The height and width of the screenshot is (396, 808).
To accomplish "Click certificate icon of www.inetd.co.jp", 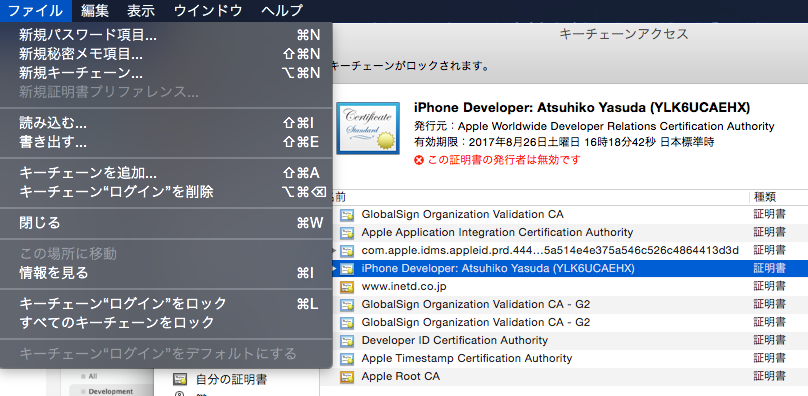I will 347,287.
